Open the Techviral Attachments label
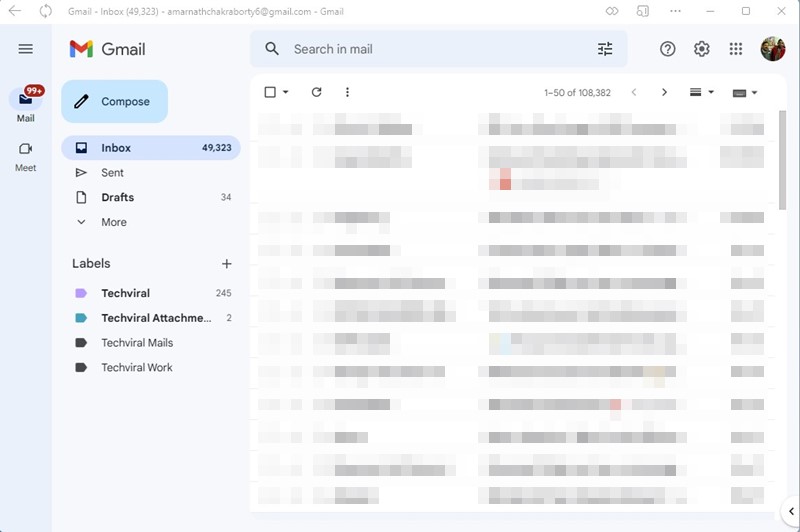 (151, 318)
